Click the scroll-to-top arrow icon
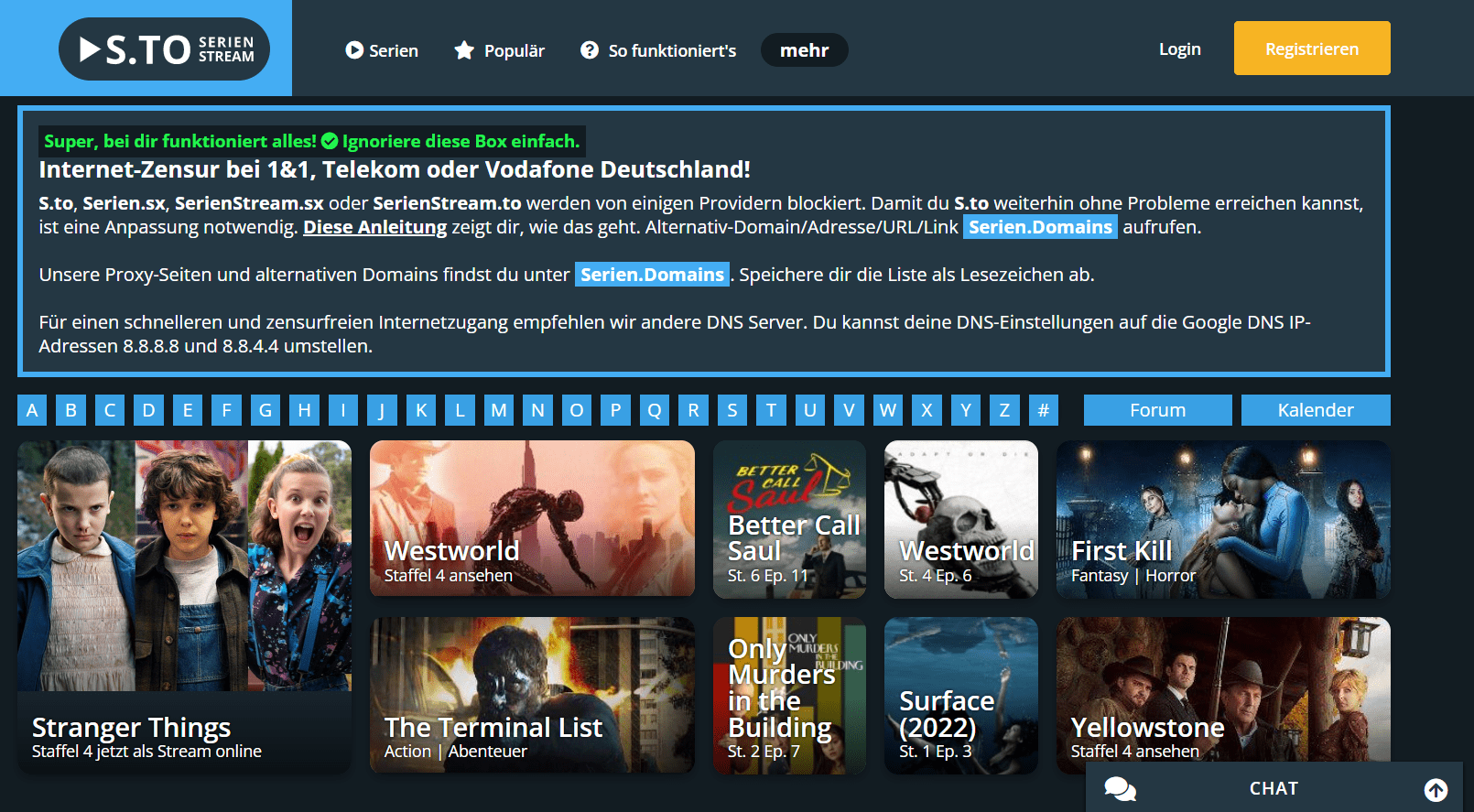This screenshot has width=1474, height=812. click(1436, 789)
